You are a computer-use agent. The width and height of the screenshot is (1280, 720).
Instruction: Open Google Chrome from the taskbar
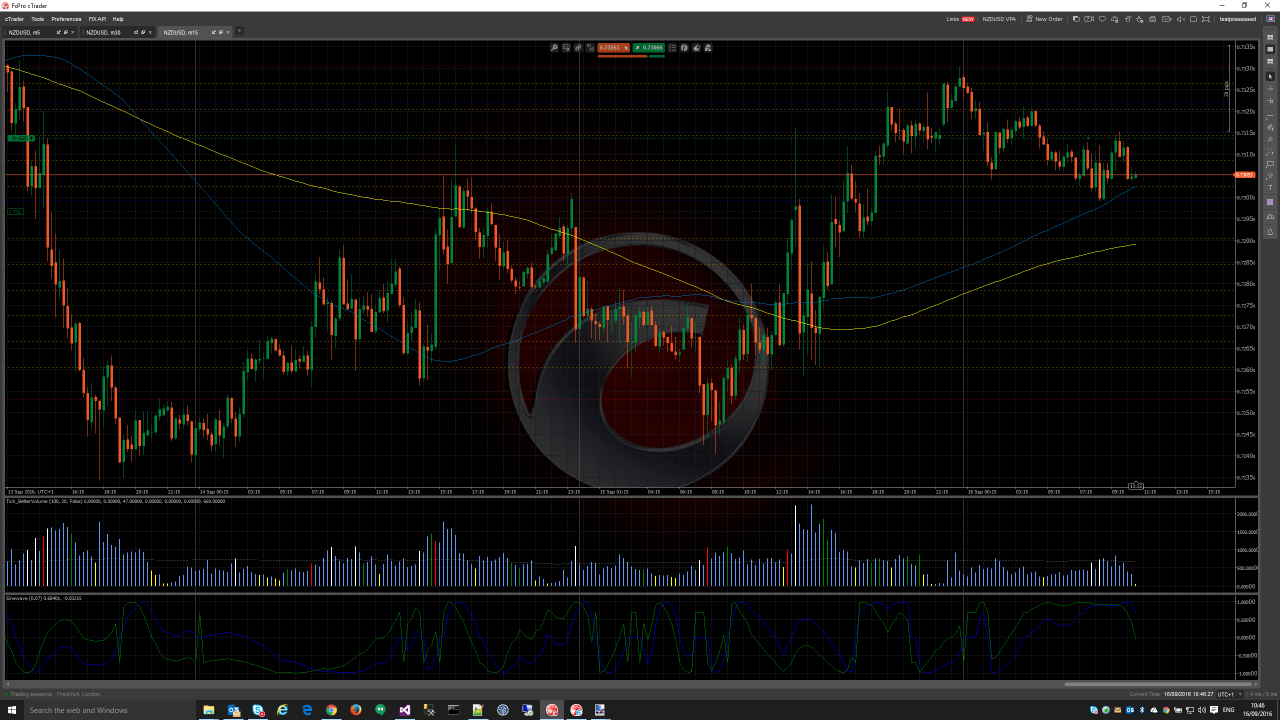tap(331, 710)
